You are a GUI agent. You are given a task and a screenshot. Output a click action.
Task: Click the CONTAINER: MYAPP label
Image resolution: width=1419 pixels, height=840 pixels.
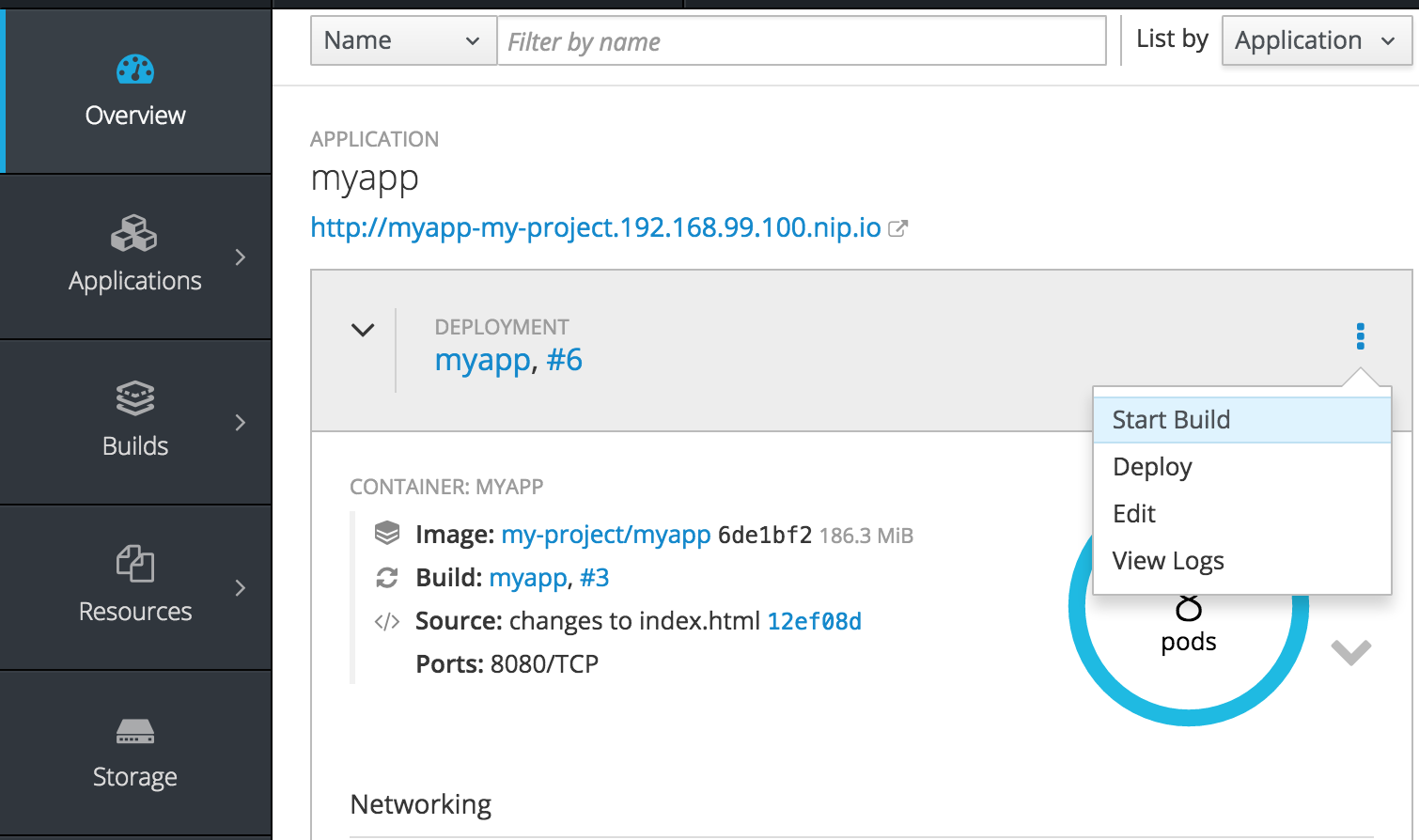click(446, 487)
